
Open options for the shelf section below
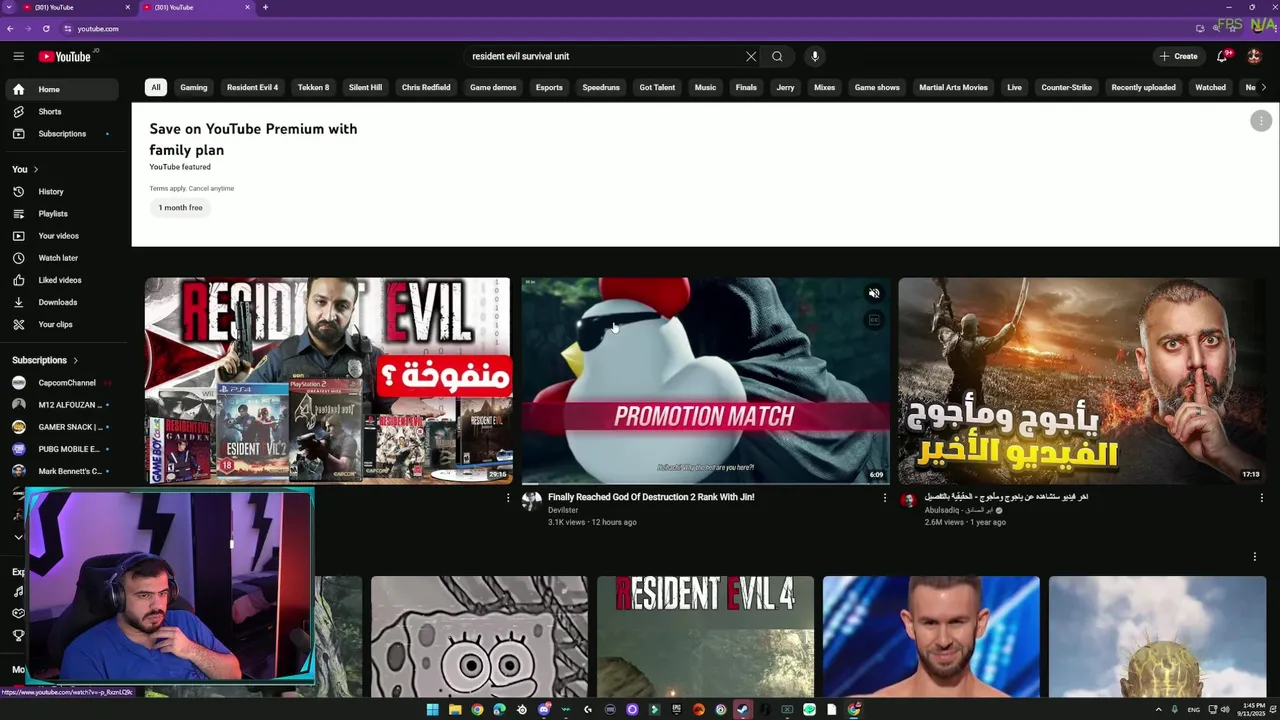click(x=1254, y=556)
